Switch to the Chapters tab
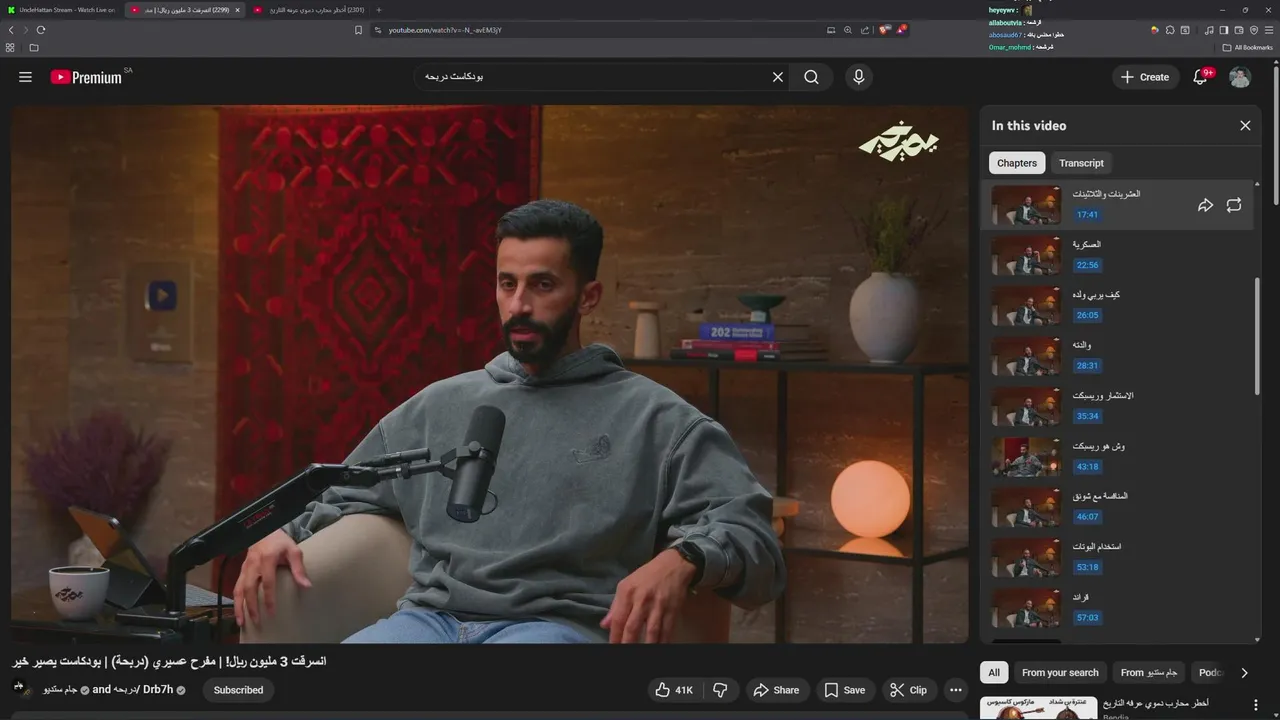The image size is (1280, 720). [1017, 163]
